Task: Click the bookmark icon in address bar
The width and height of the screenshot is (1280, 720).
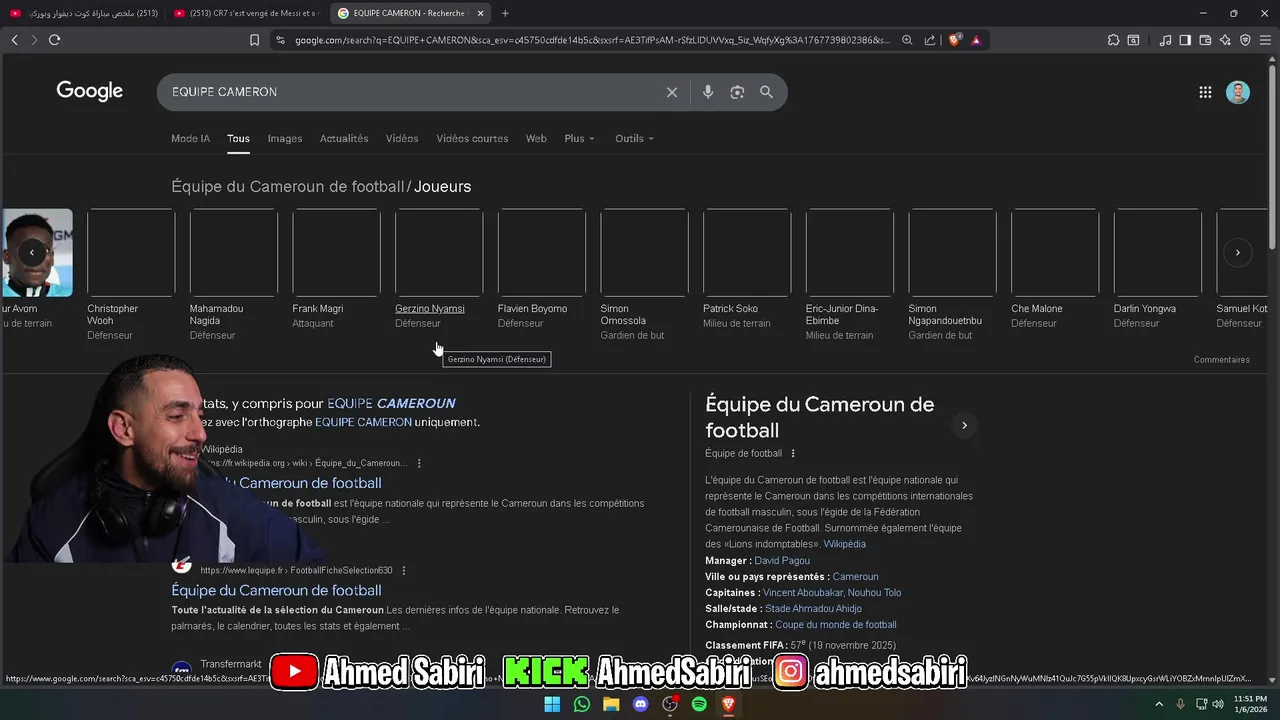Action: (x=254, y=40)
